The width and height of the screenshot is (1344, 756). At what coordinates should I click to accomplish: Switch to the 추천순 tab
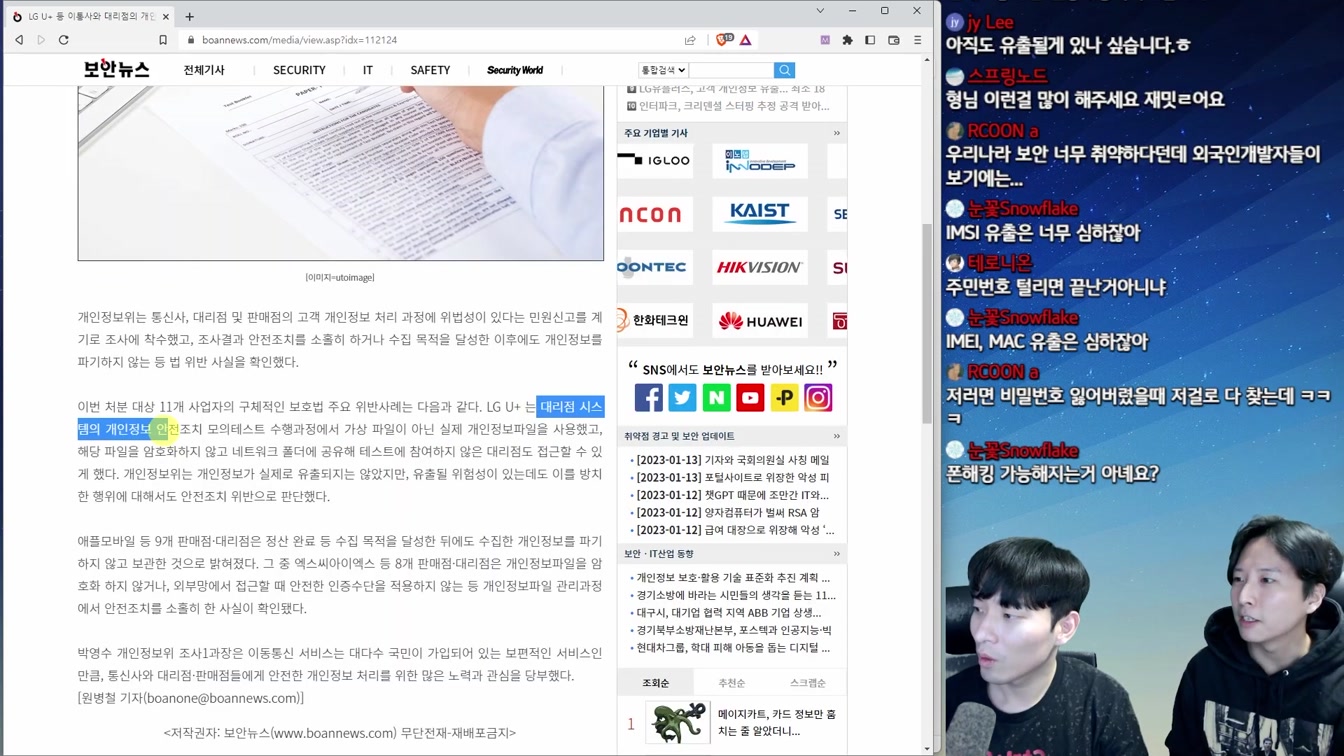pos(732,683)
